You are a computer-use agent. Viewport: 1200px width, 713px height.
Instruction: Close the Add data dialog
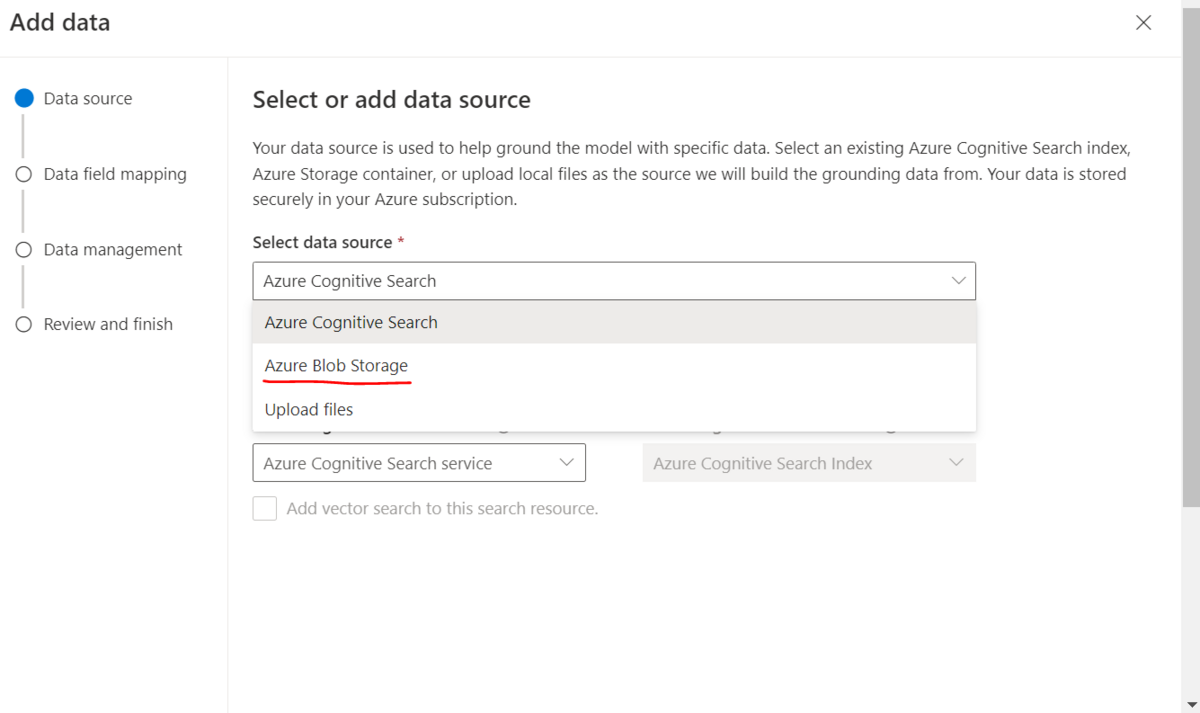pyautogui.click(x=1143, y=22)
